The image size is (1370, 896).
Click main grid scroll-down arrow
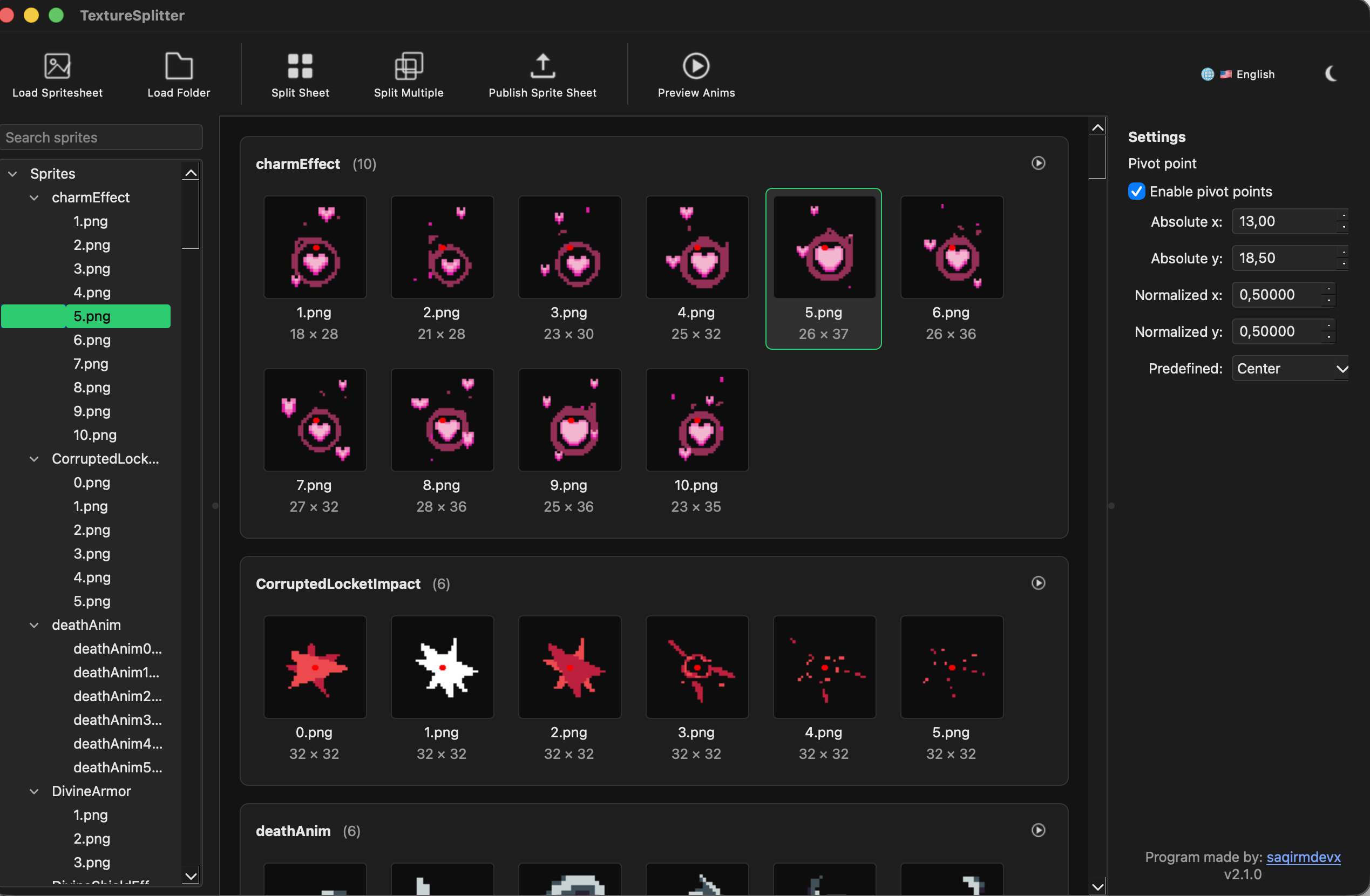[1098, 887]
